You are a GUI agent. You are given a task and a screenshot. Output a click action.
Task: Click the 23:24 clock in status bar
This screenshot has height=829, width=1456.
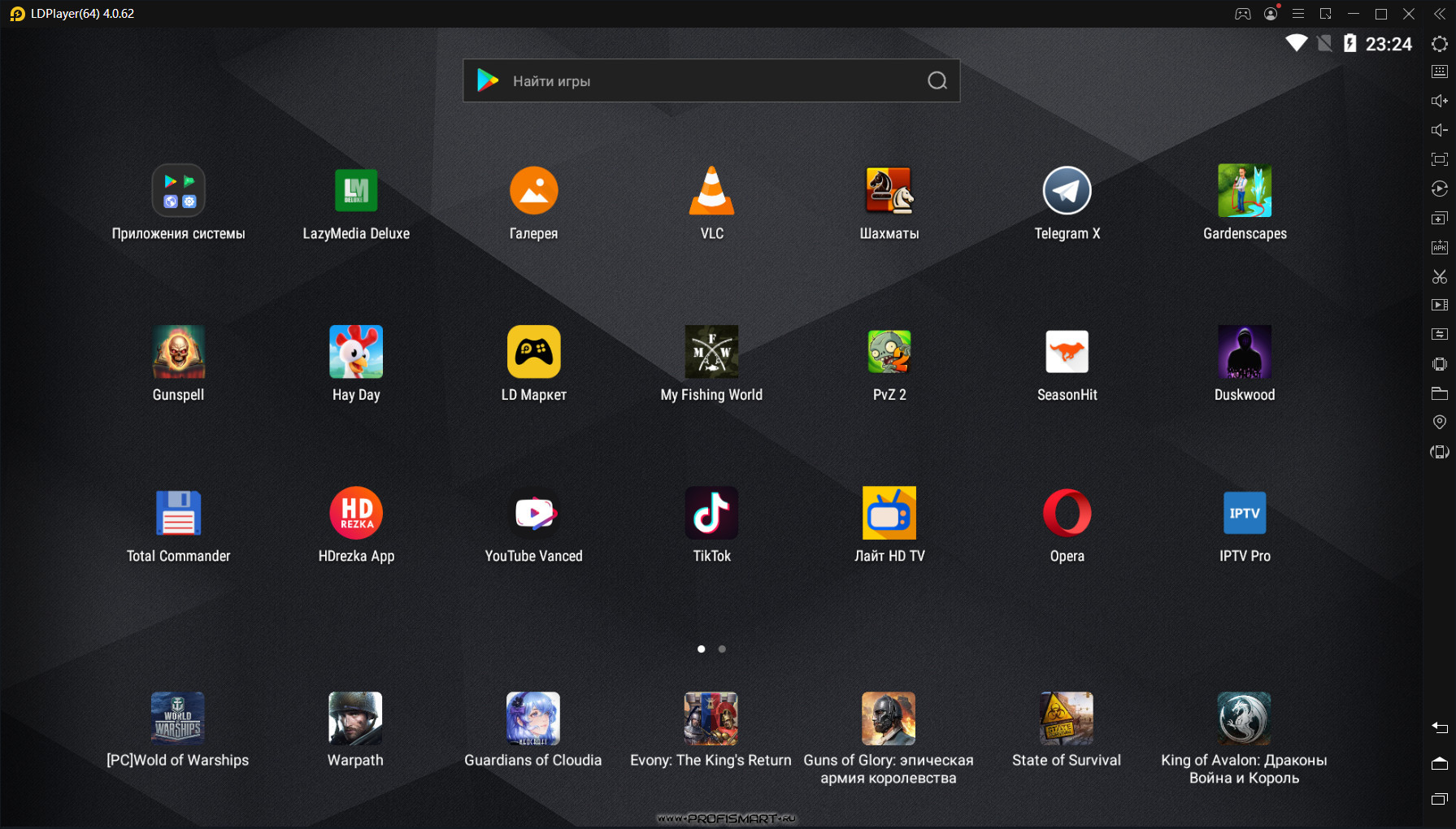pos(1389,44)
